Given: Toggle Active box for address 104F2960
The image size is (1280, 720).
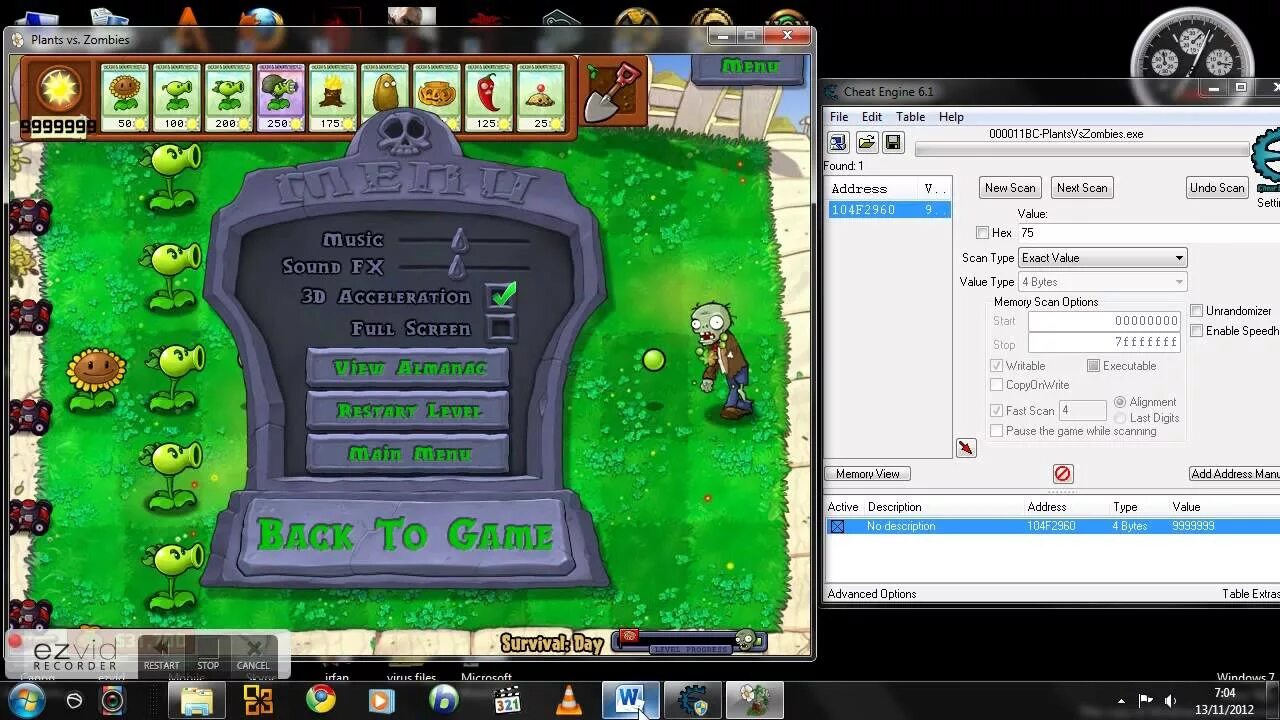Looking at the screenshot, I should [x=837, y=526].
